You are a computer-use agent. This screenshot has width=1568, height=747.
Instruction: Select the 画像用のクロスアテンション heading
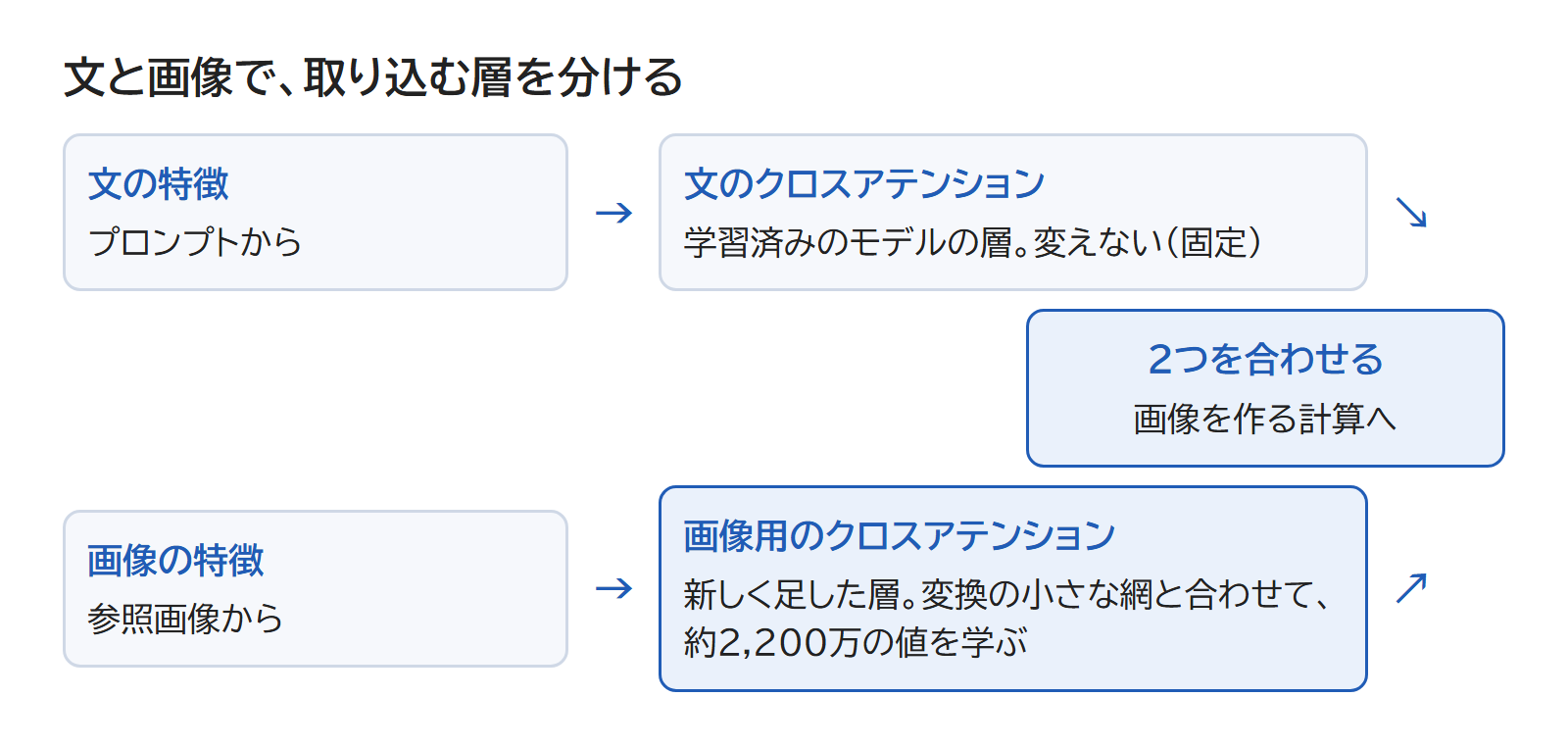900,536
